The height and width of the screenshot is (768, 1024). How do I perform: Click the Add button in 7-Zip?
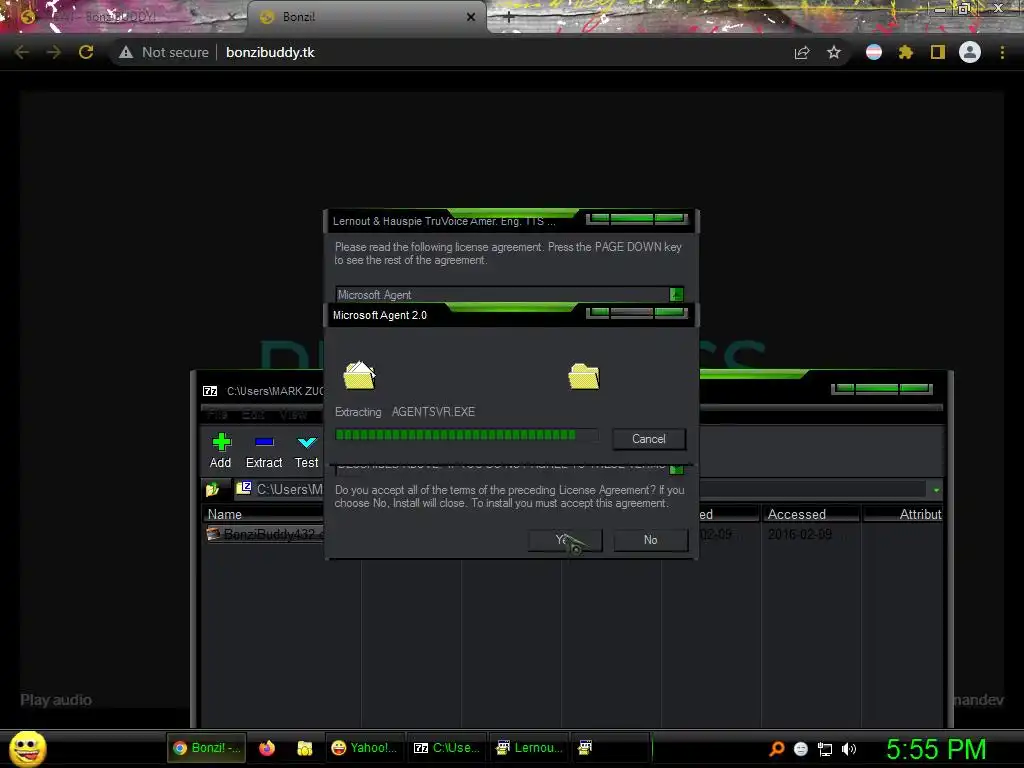[221, 451]
